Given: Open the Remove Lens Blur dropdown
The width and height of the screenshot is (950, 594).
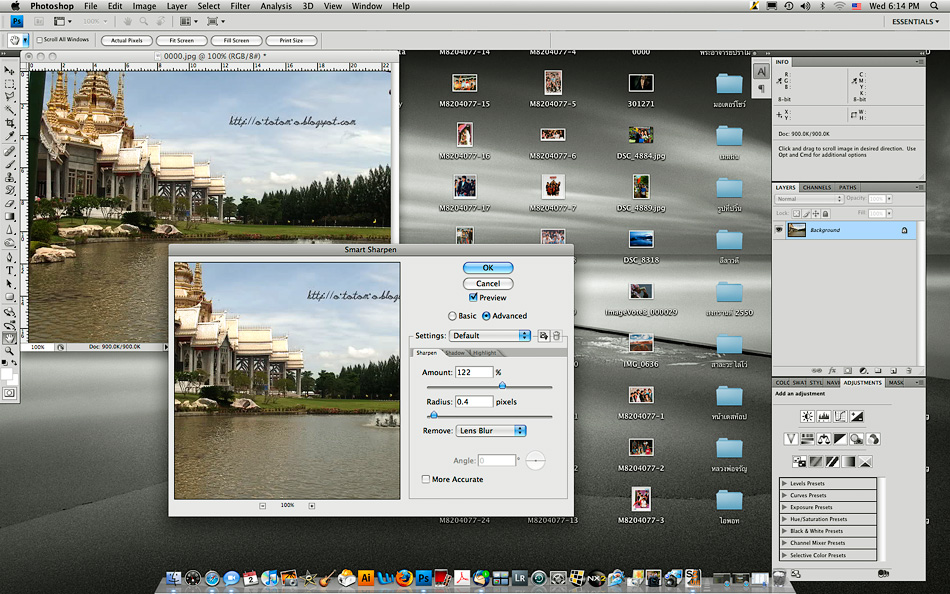Looking at the screenshot, I should pyautogui.click(x=490, y=431).
